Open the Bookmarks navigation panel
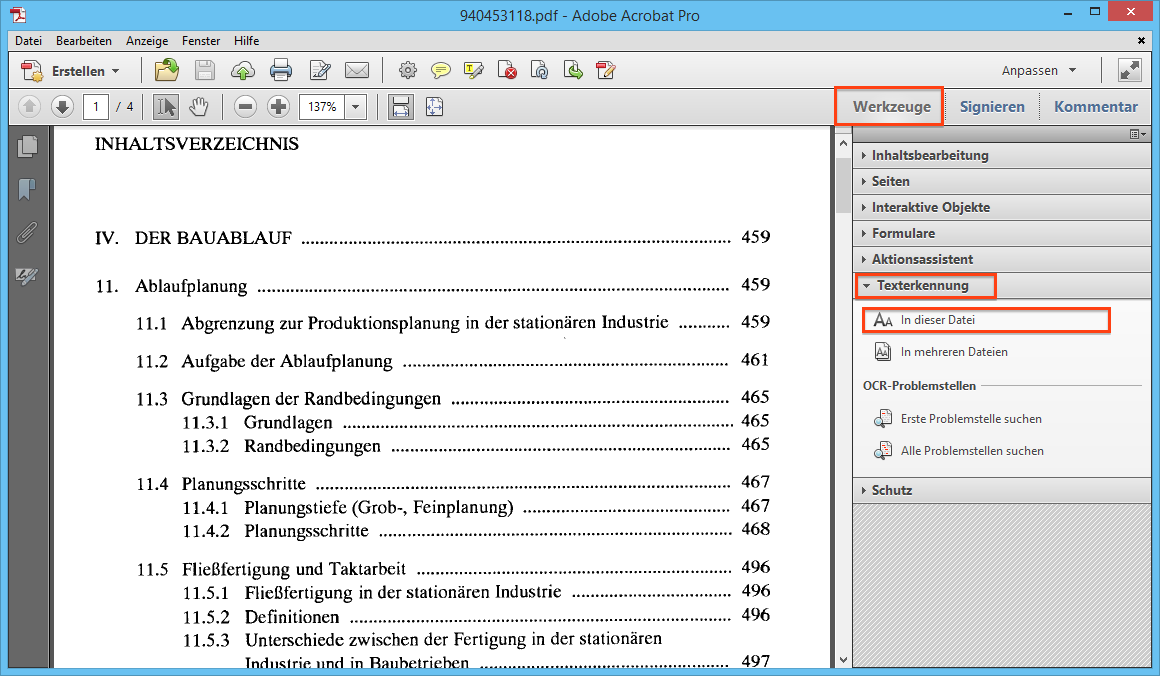 27,190
